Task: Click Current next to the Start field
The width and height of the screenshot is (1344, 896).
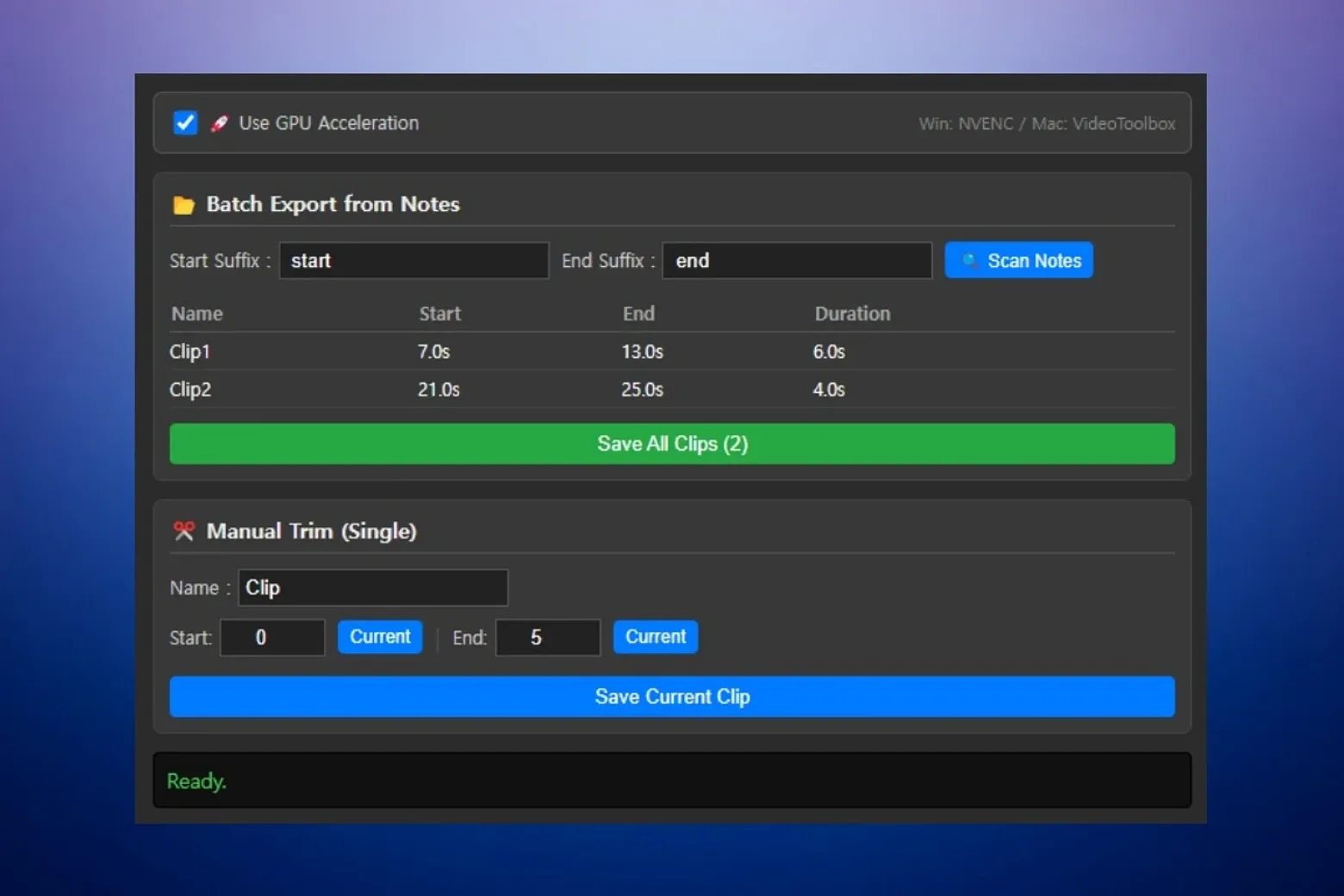Action: point(380,637)
